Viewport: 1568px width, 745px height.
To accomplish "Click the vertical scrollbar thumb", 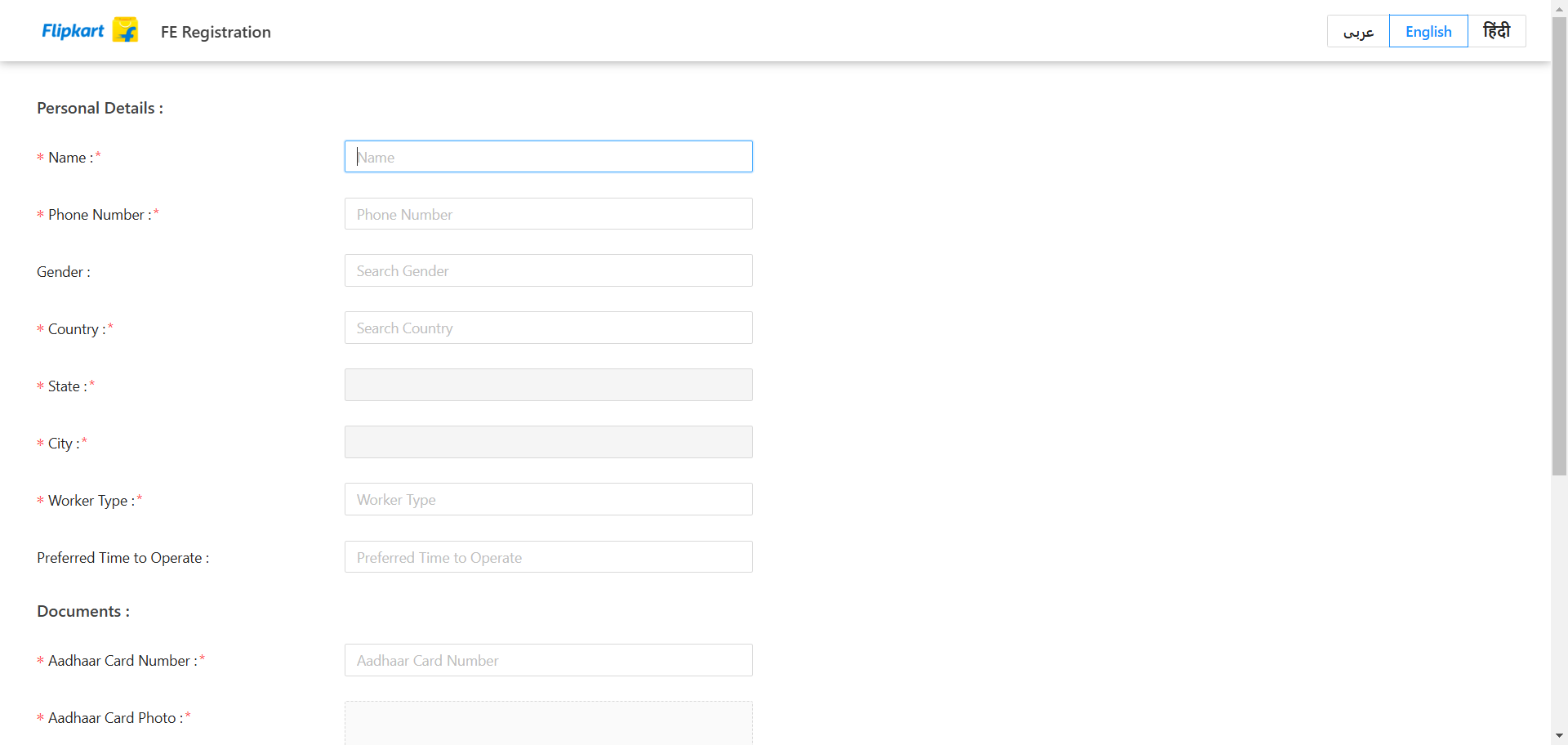I will [x=1559, y=245].
